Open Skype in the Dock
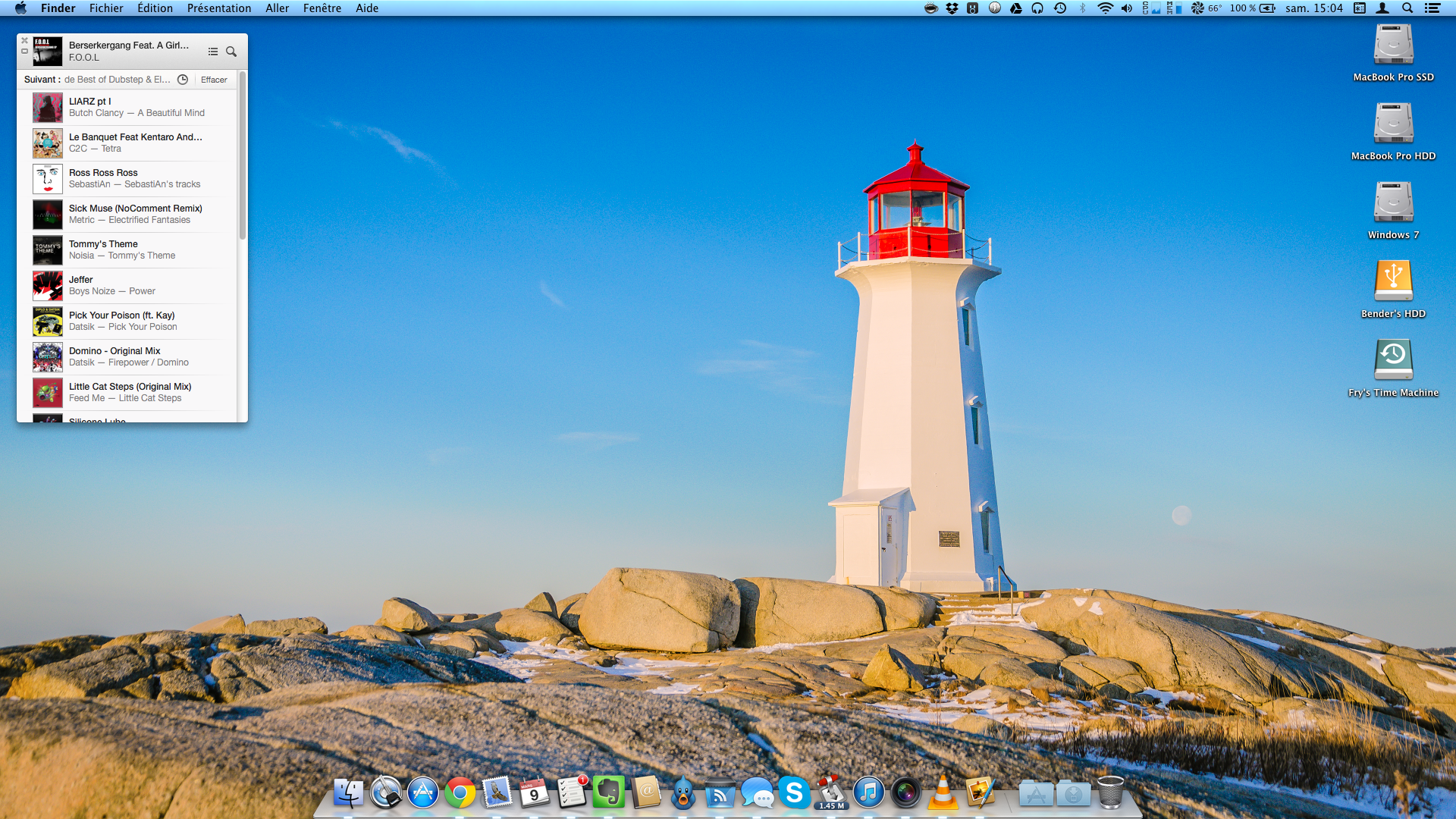1456x819 pixels. pos(794,792)
